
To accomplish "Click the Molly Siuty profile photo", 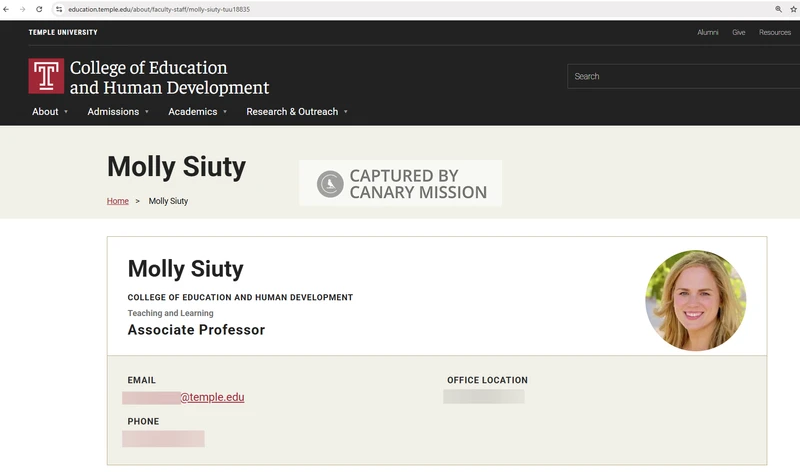I will 695,301.
